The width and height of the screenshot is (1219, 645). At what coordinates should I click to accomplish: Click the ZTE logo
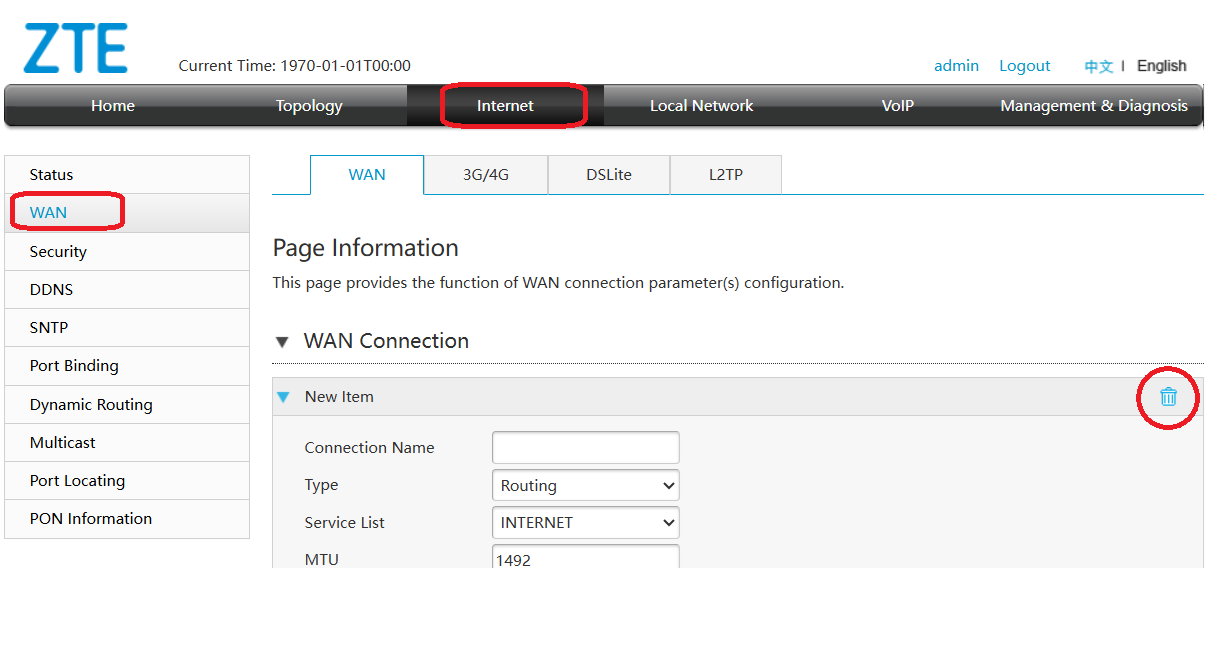point(75,45)
